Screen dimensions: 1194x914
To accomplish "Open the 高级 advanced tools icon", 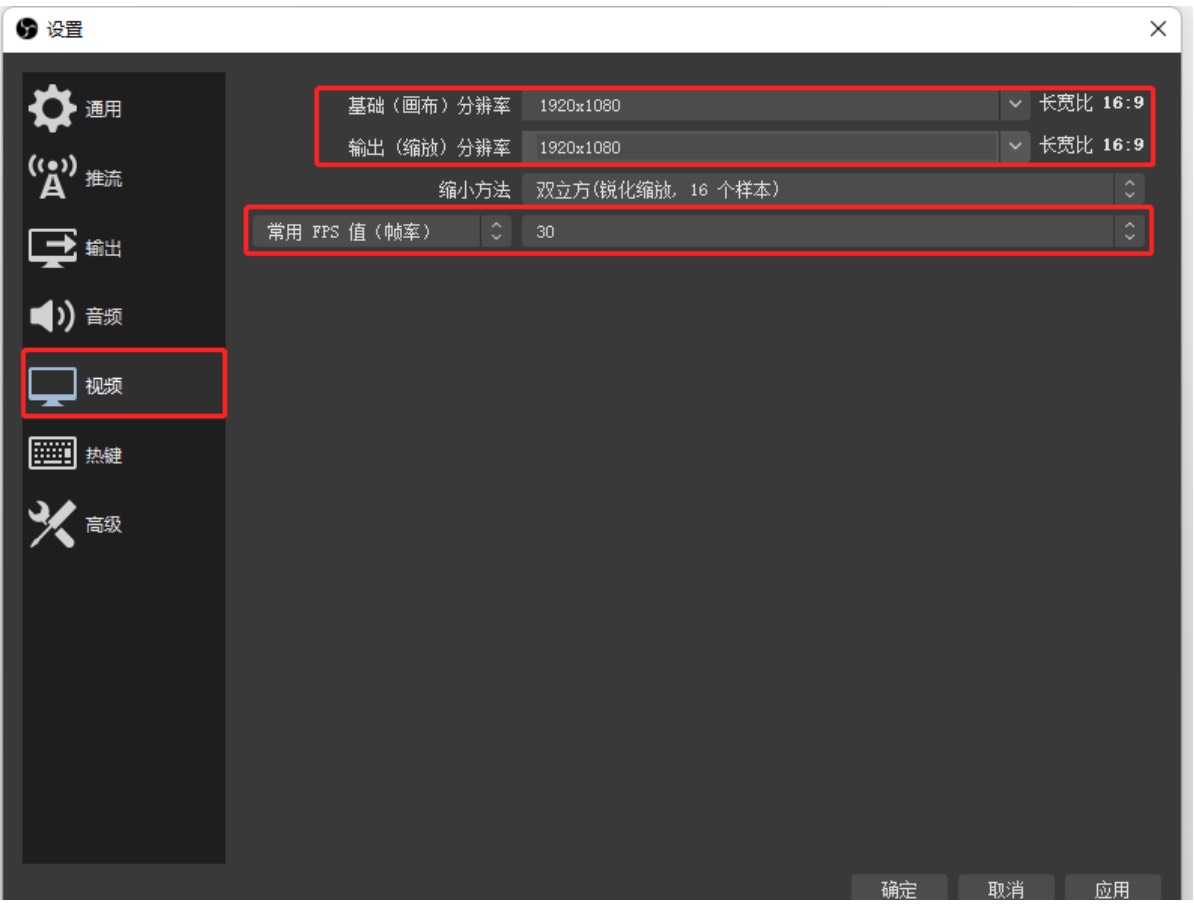I will point(52,524).
